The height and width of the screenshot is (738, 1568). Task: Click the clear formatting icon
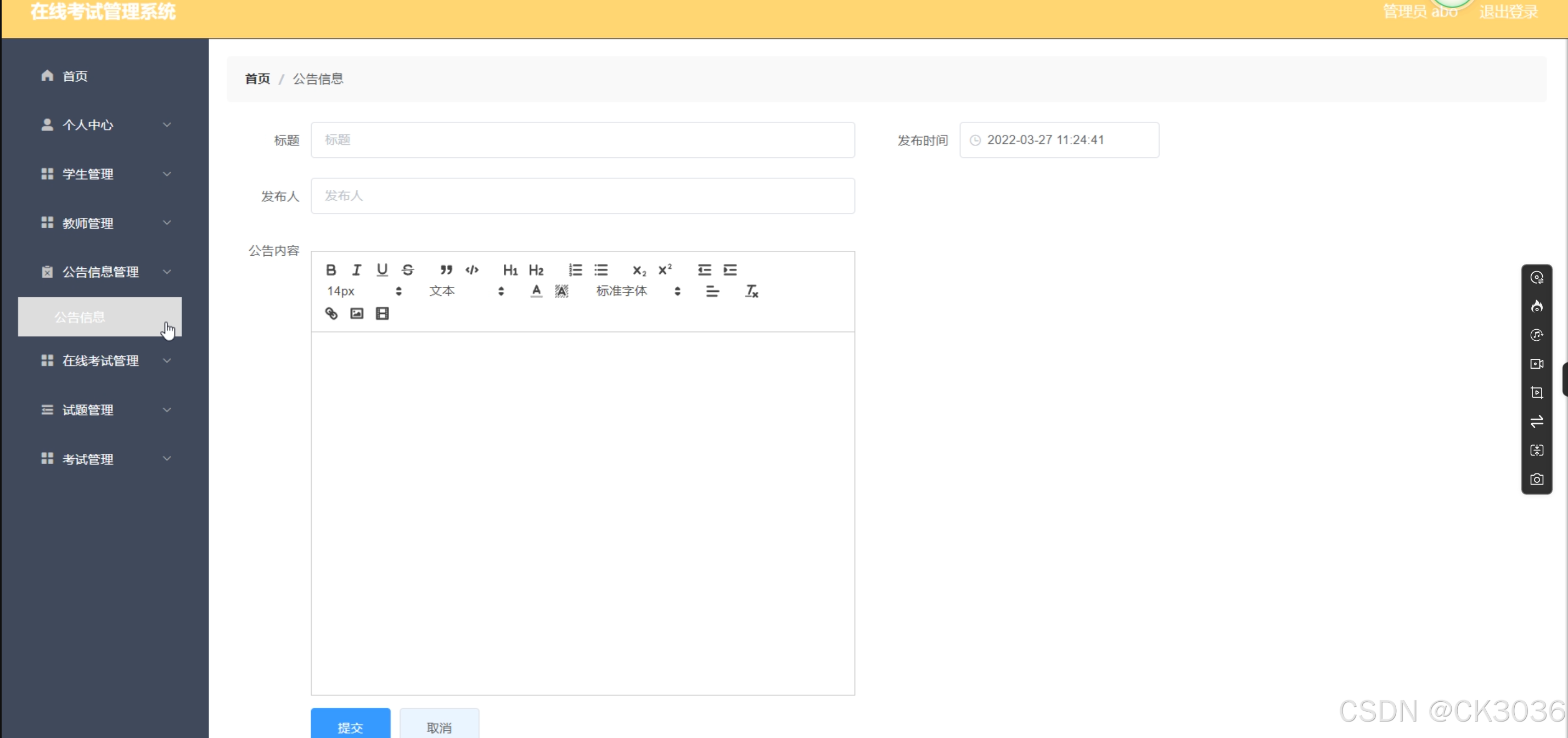[x=752, y=291]
